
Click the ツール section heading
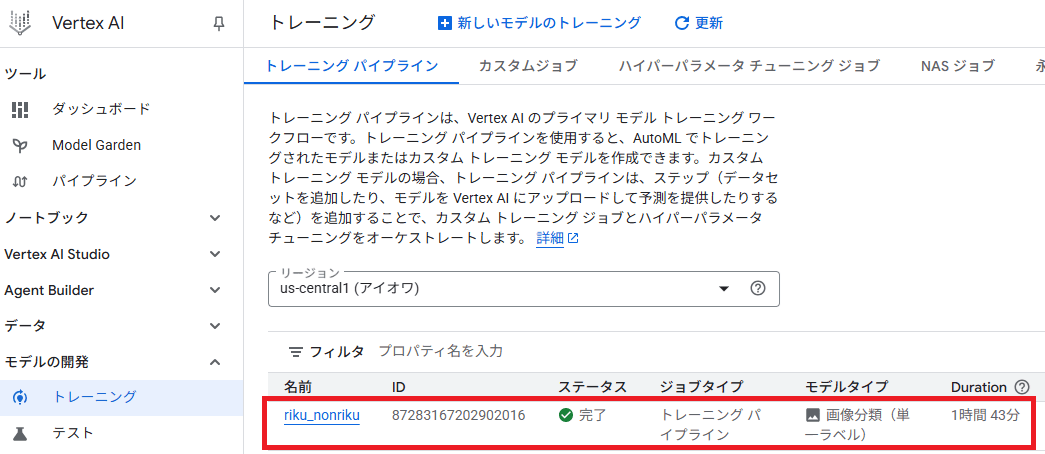25,74
